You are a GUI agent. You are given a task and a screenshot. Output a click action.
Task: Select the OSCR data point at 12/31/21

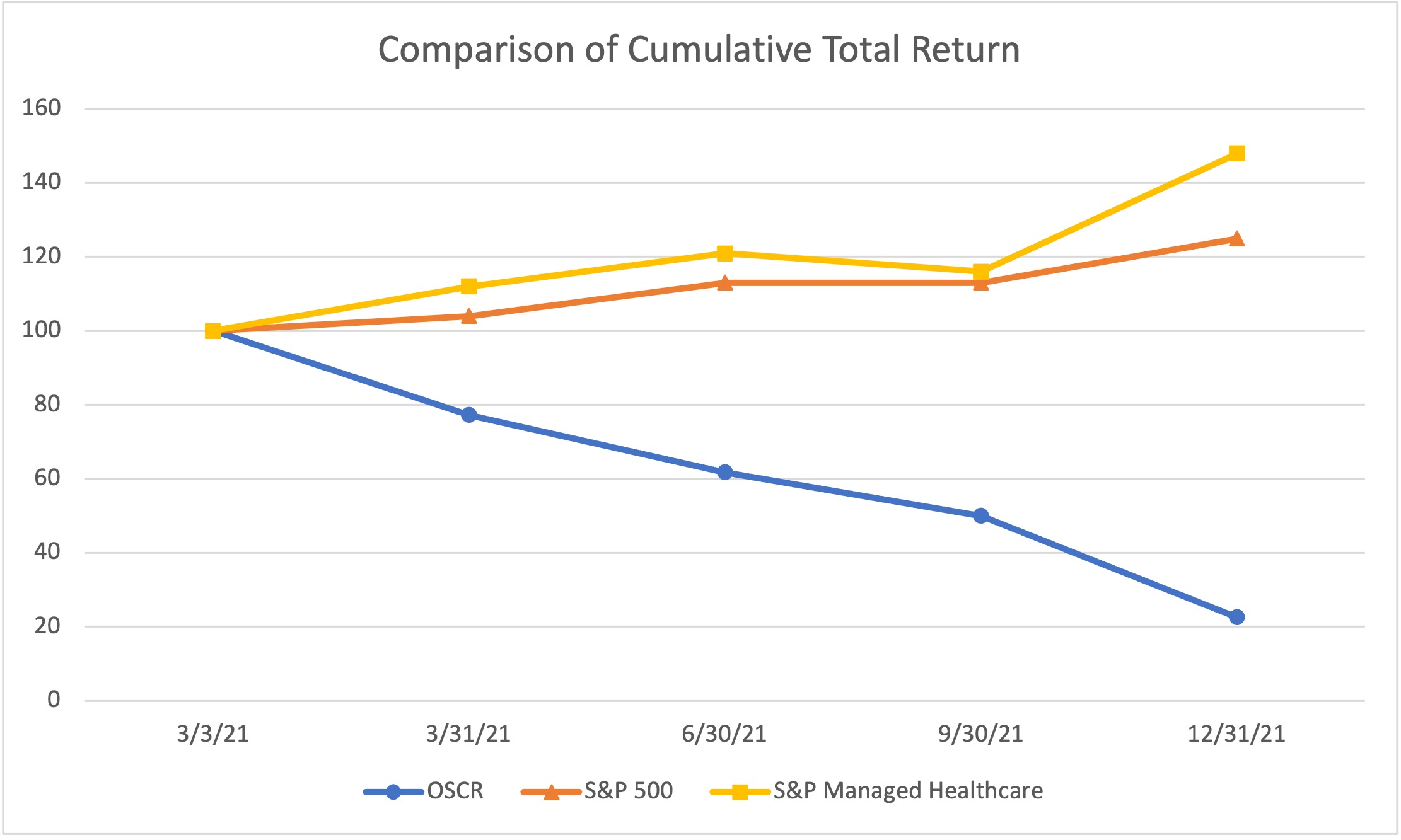click(1236, 617)
